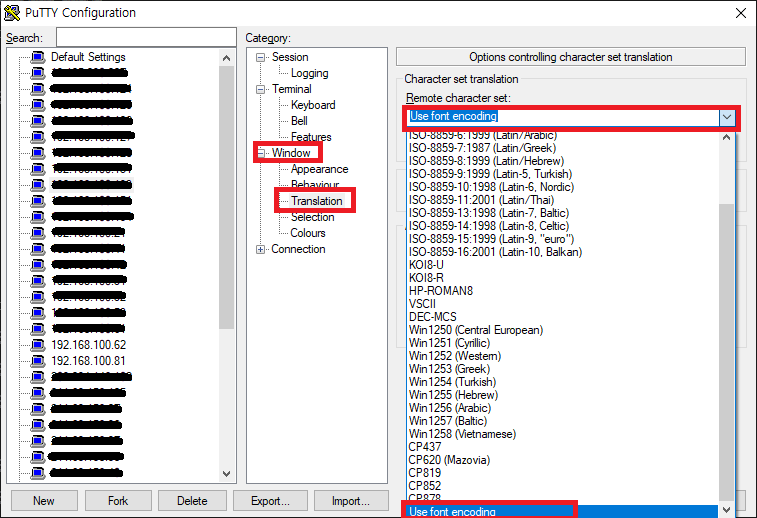Choose Win1258 (Vietnamese) option
Image resolution: width=757 pixels, height=518 pixels.
[463, 434]
